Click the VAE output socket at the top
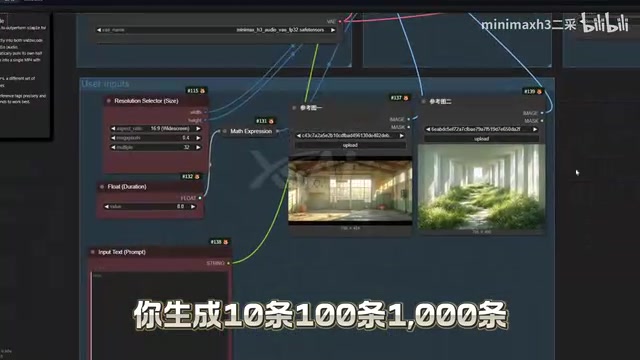This screenshot has height=360, width=640. point(340,21)
